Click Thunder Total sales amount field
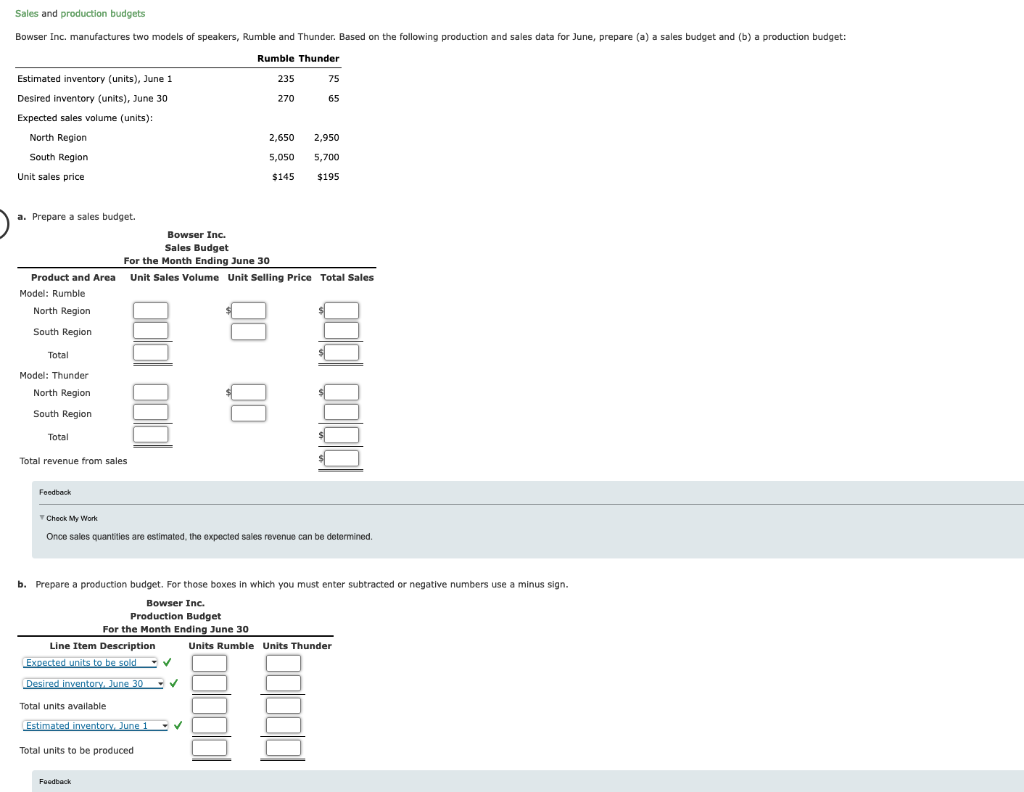This screenshot has height=792, width=1024. (342, 435)
